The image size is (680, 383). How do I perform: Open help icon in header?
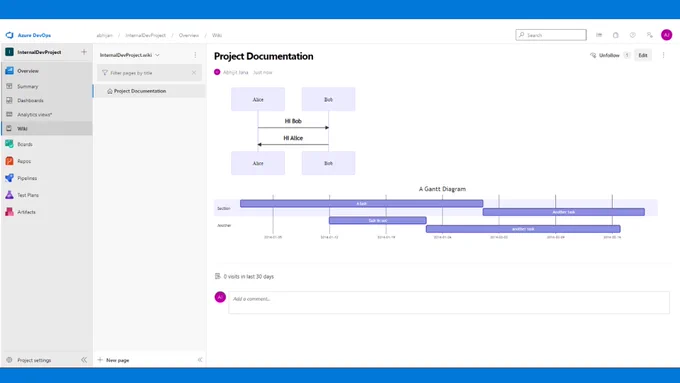(633, 35)
